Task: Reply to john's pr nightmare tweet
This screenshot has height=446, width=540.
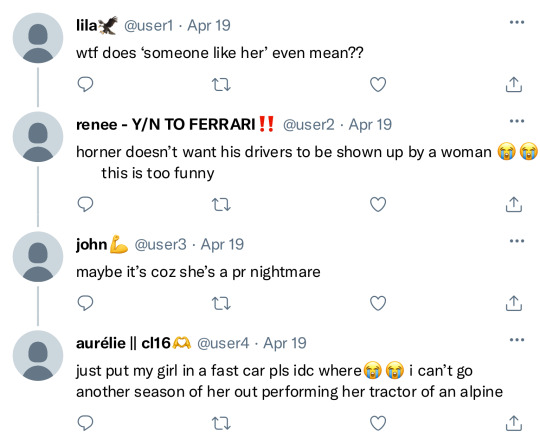Action: [x=85, y=303]
